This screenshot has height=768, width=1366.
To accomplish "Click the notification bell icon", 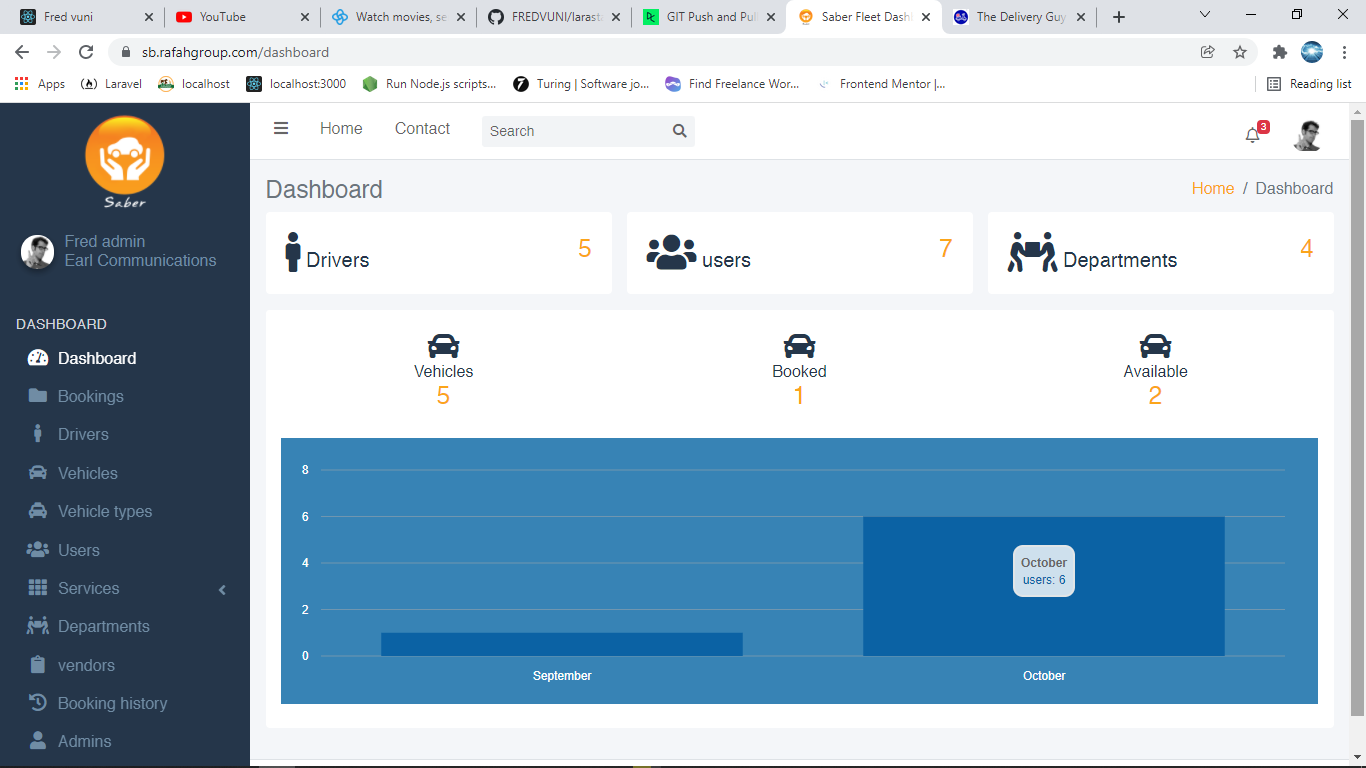I will [1252, 135].
